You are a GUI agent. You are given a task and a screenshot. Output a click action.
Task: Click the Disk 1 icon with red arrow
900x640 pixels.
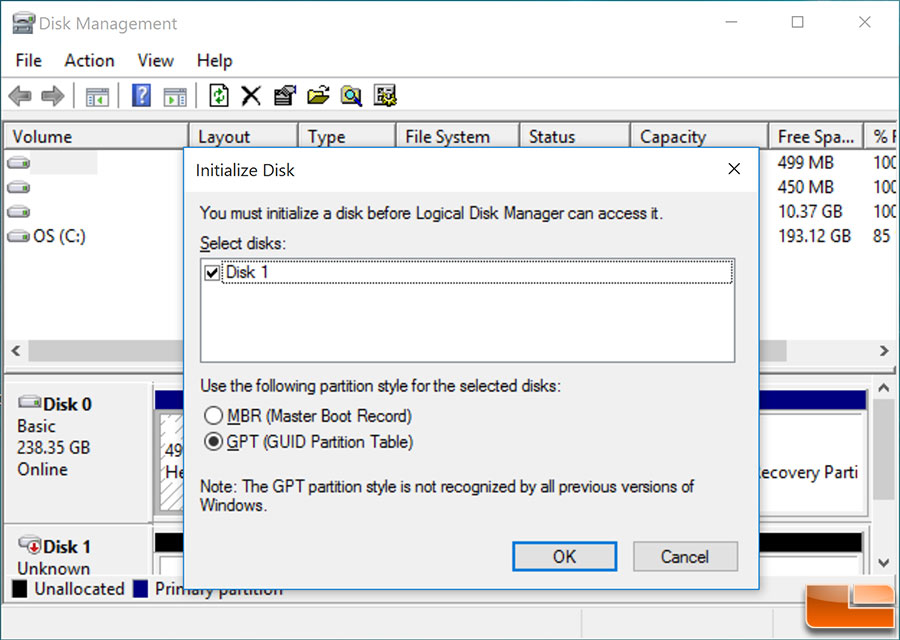(x=29, y=544)
